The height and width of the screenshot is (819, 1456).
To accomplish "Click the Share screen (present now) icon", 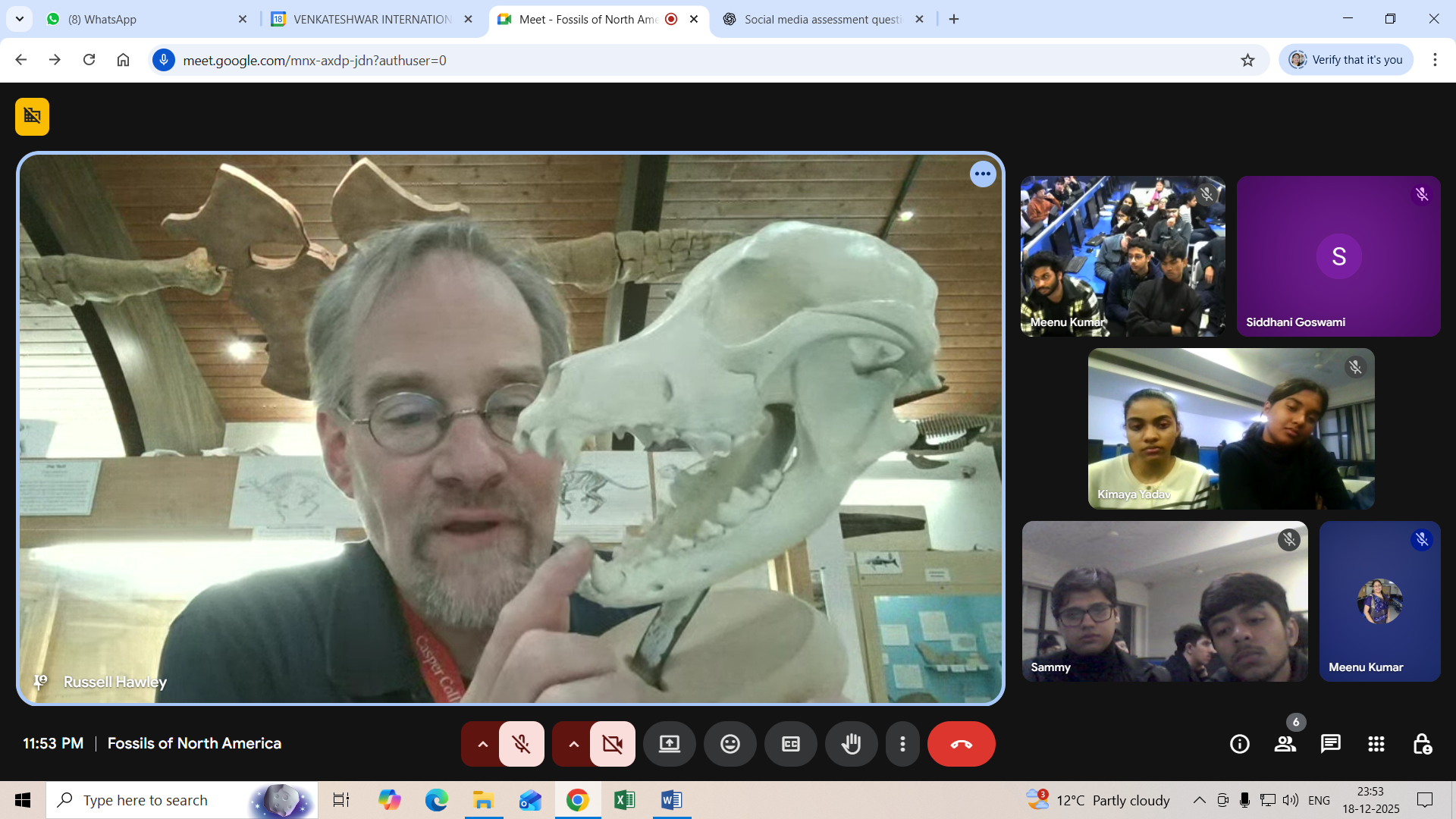I will [x=669, y=744].
